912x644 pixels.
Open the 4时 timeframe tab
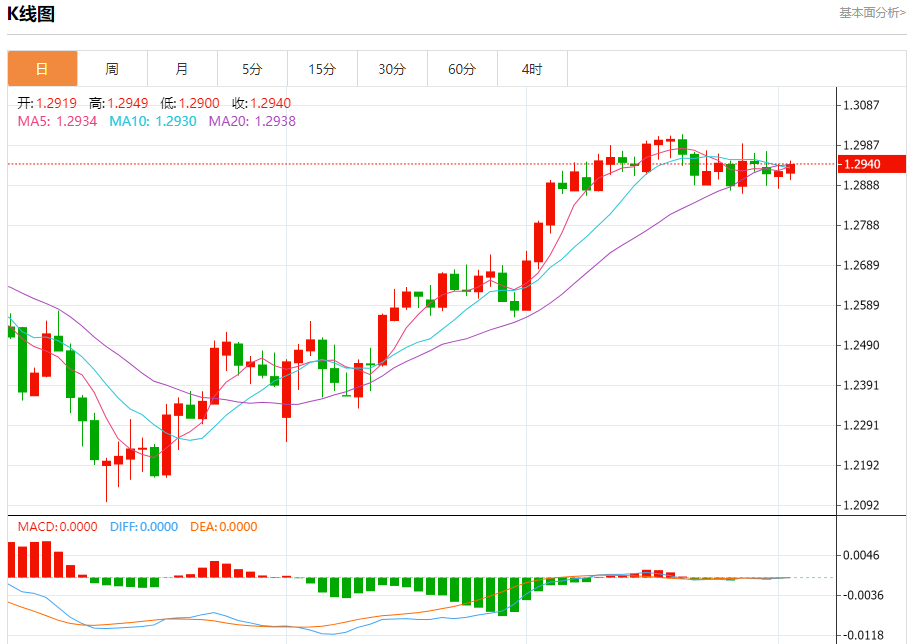pos(532,69)
